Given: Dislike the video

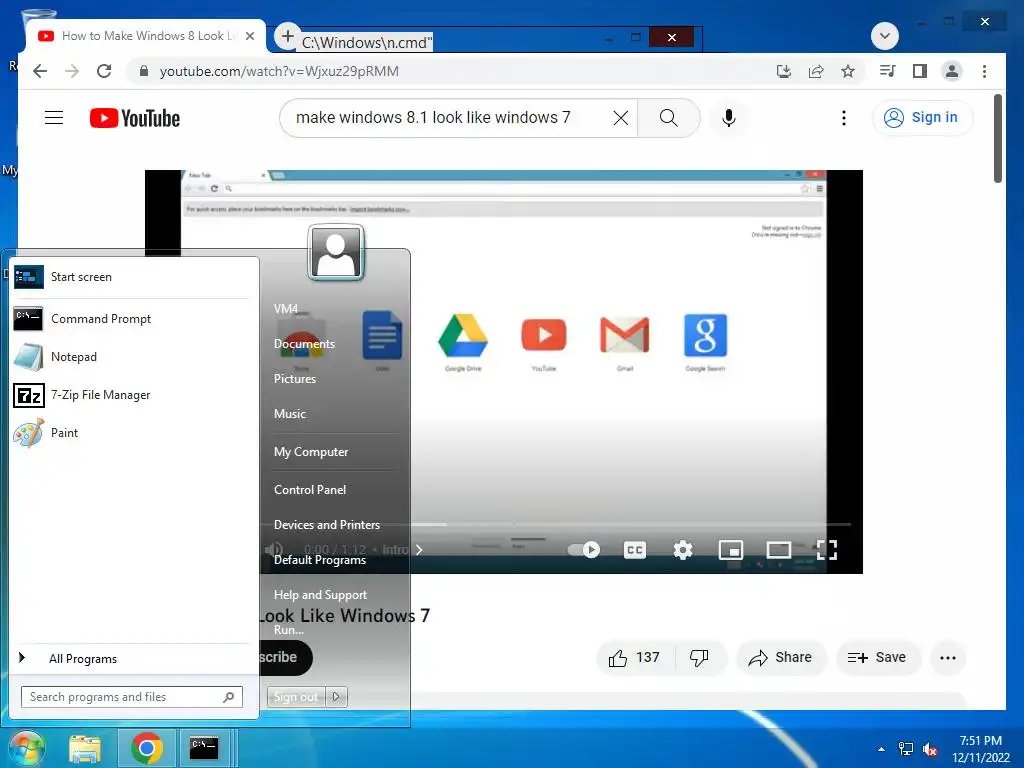Looking at the screenshot, I should click(x=699, y=658).
